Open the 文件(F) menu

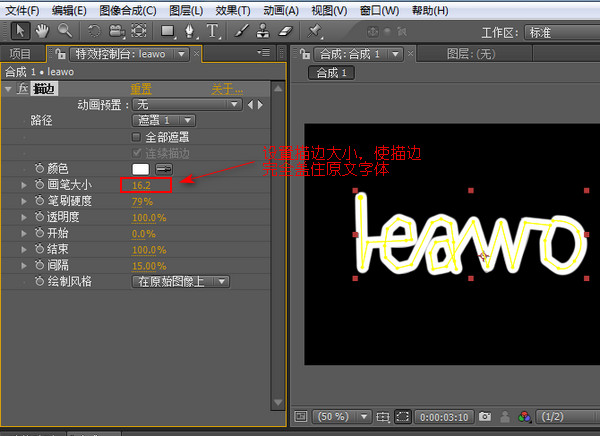[23, 10]
